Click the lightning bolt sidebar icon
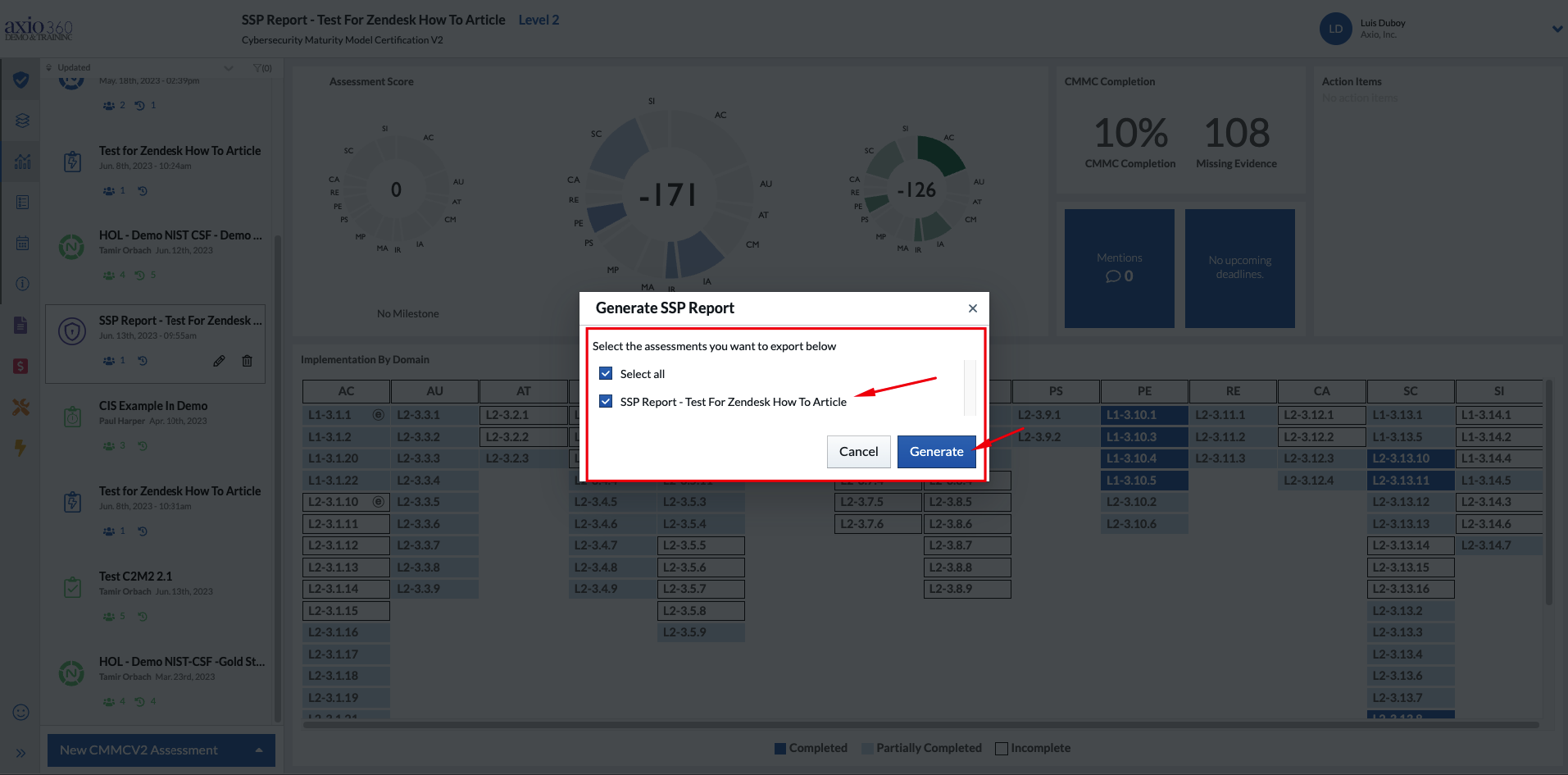Viewport: 1568px width, 775px height. [20, 447]
